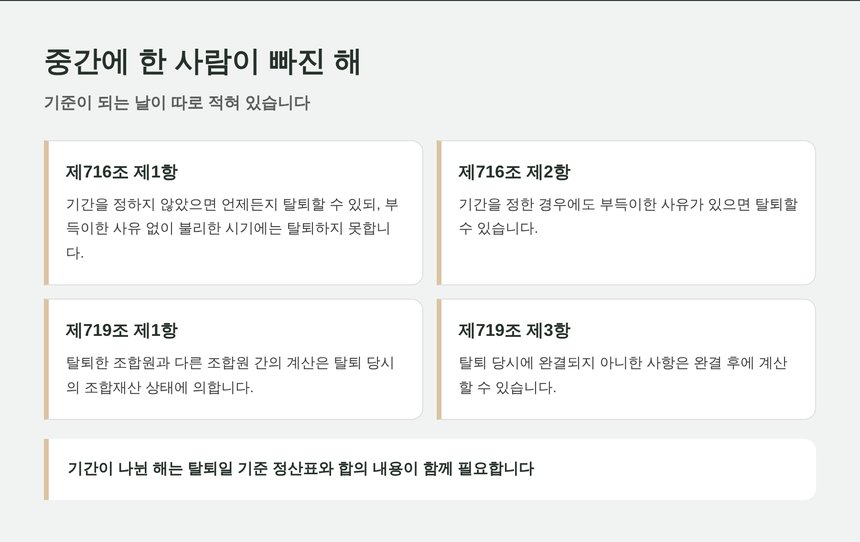
Task: Select the '제716조 제2항' card heading
Action: coord(514,172)
